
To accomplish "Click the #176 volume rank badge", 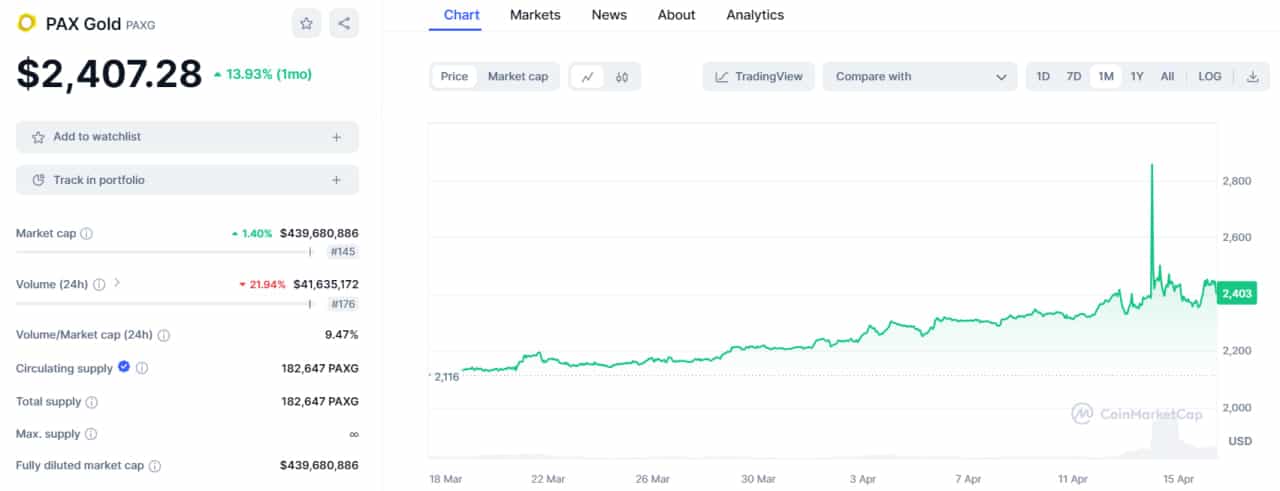I will pos(342,304).
